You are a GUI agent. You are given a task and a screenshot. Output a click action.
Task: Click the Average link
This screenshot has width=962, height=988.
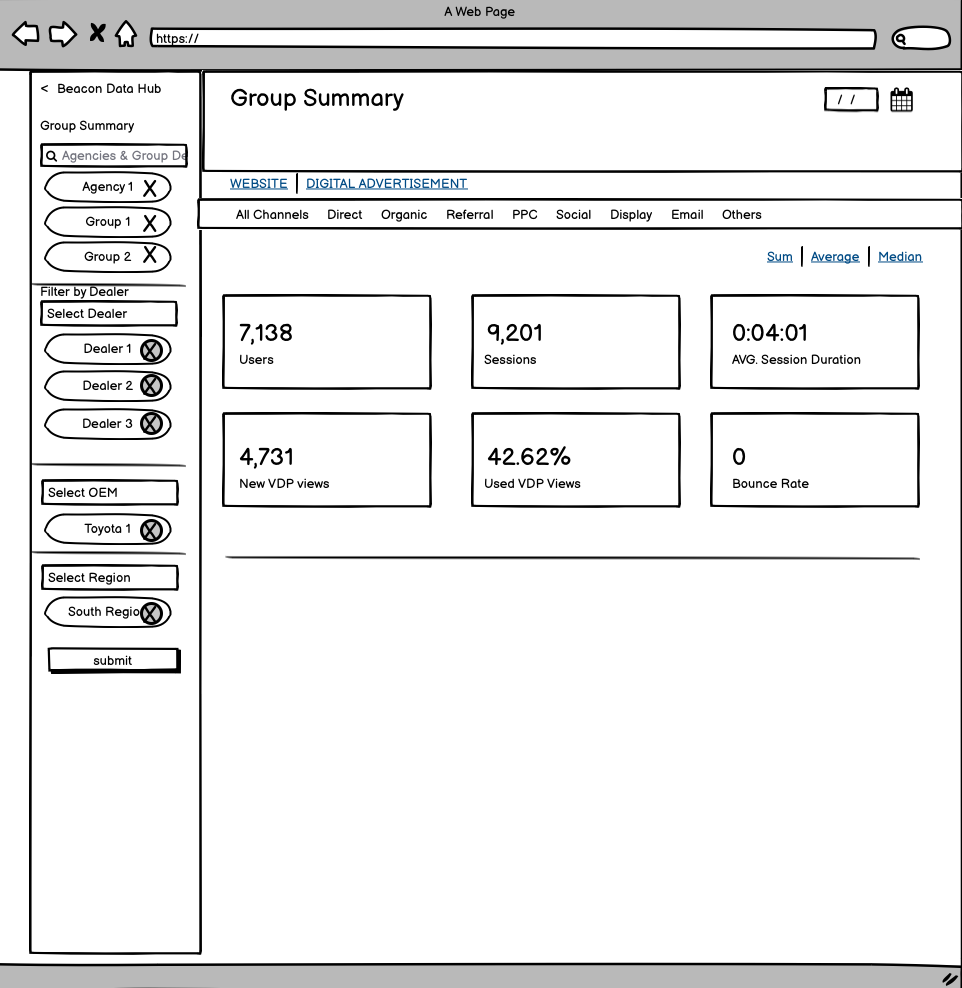tap(835, 256)
